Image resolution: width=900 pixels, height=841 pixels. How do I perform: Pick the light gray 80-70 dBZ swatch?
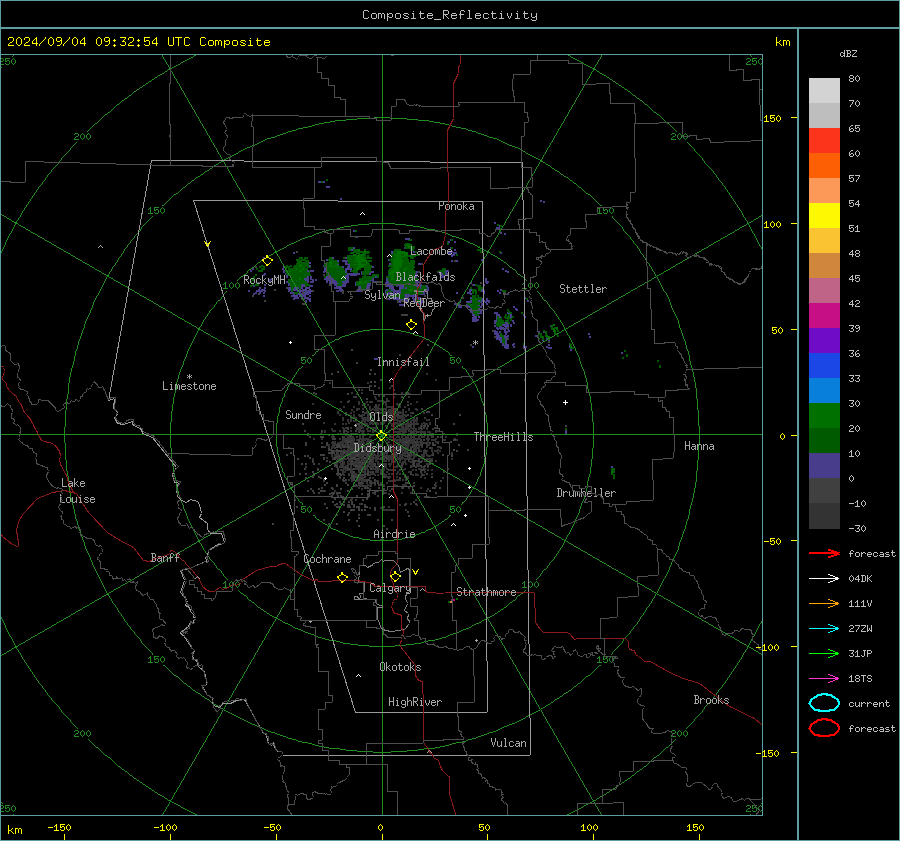pyautogui.click(x=824, y=91)
